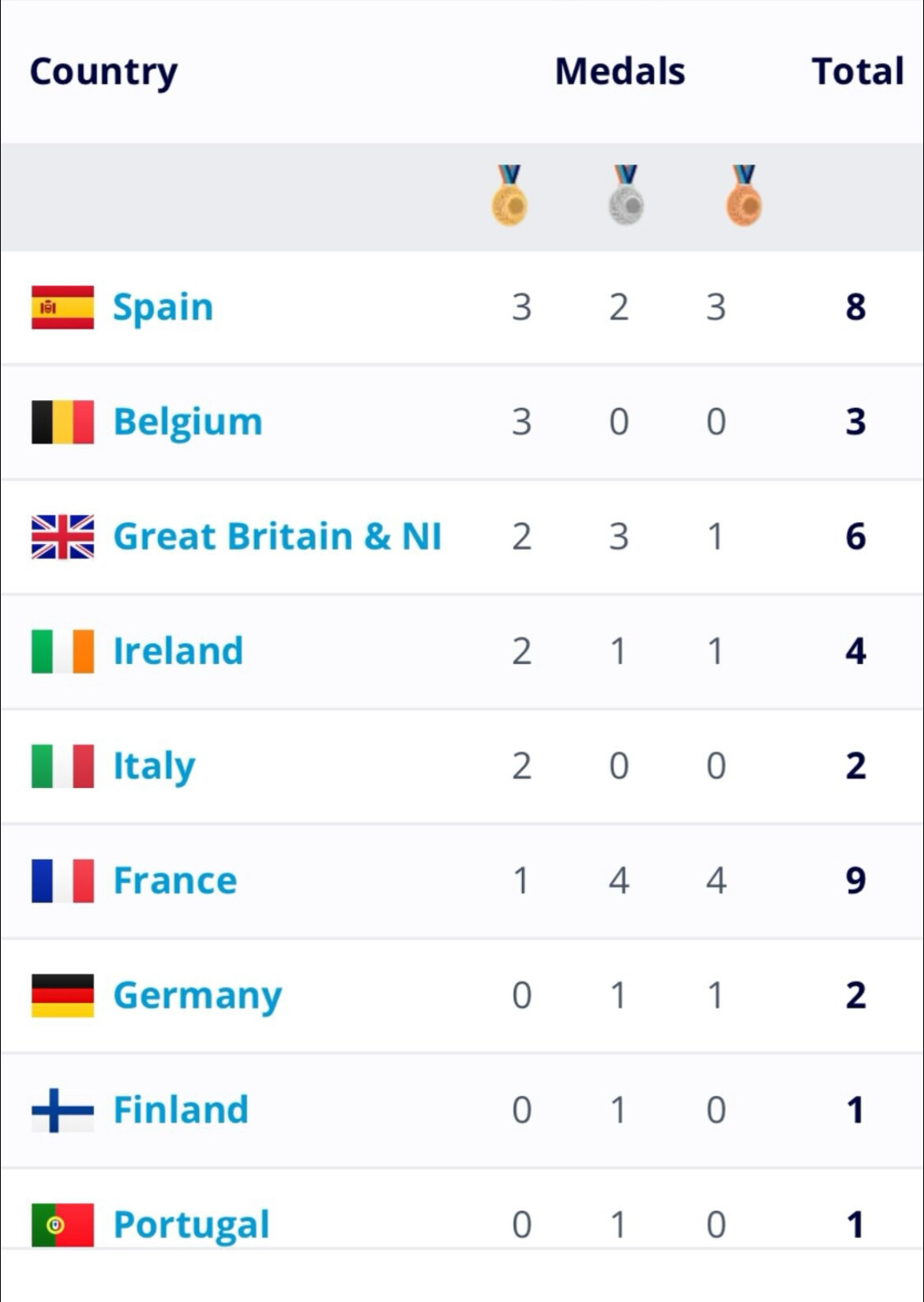Screen dimensions: 924x1302
Task: Click the Belgium flag icon
Action: (62, 422)
